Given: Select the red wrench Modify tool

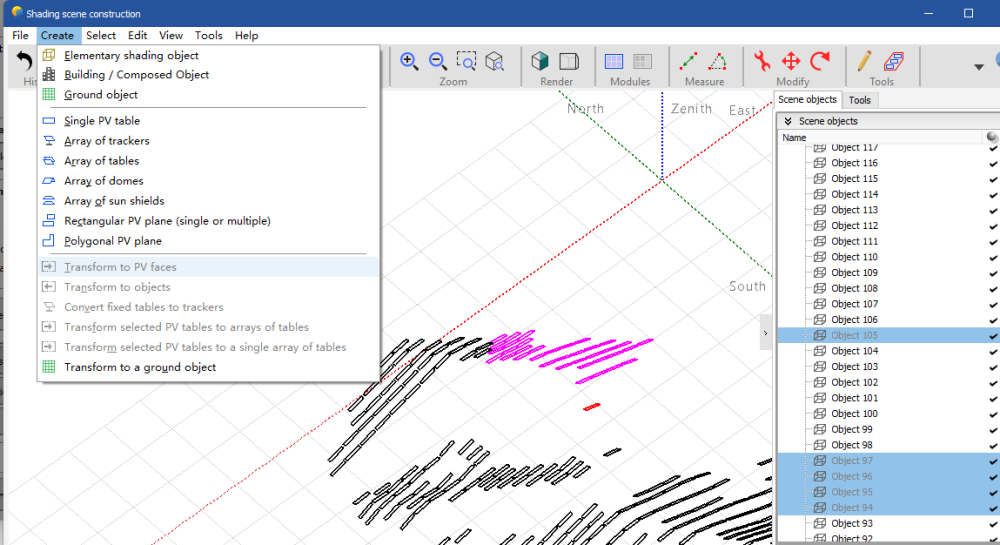Looking at the screenshot, I should pos(762,61).
